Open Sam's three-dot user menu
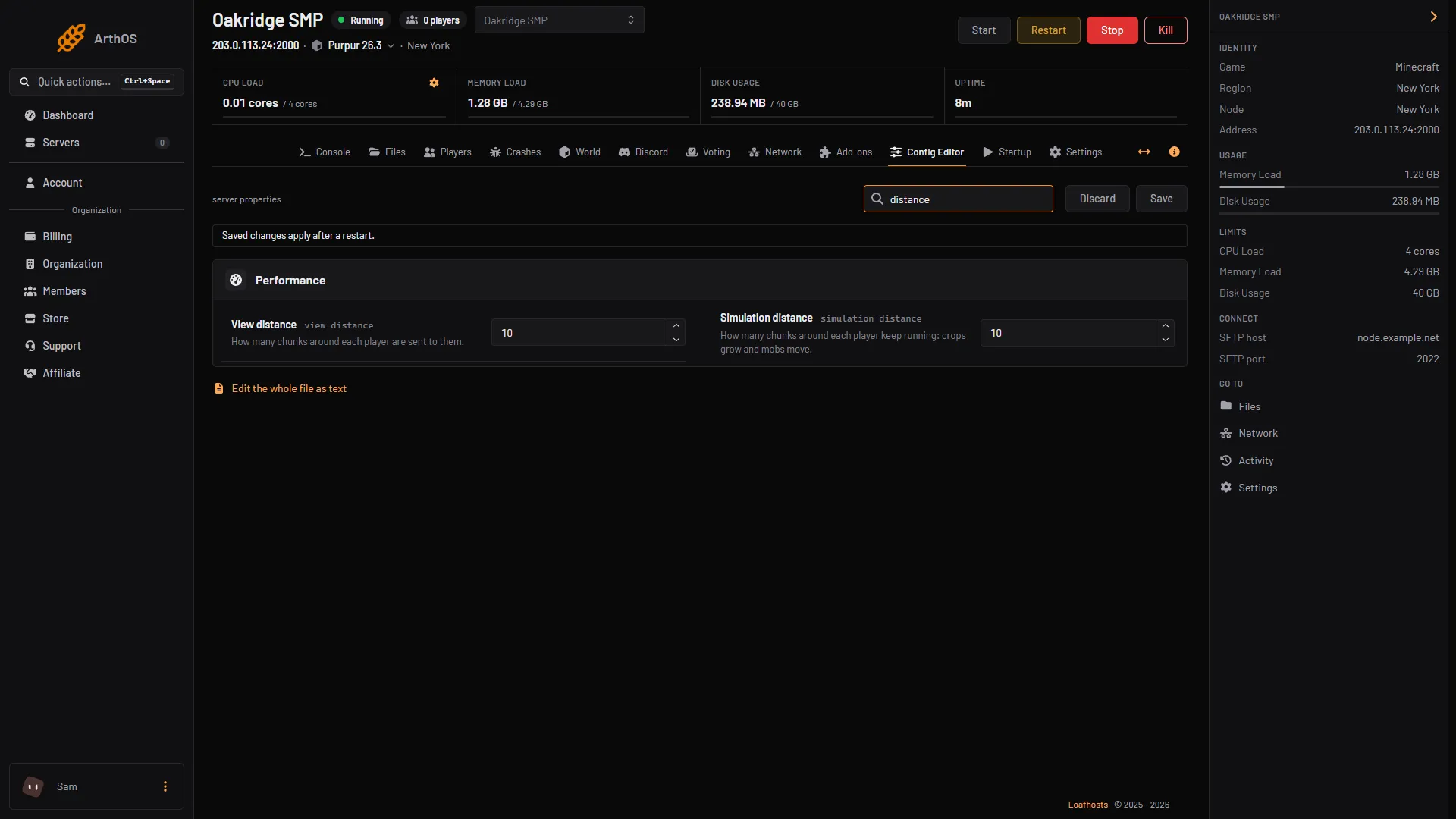The width and height of the screenshot is (1456, 819). [x=165, y=786]
